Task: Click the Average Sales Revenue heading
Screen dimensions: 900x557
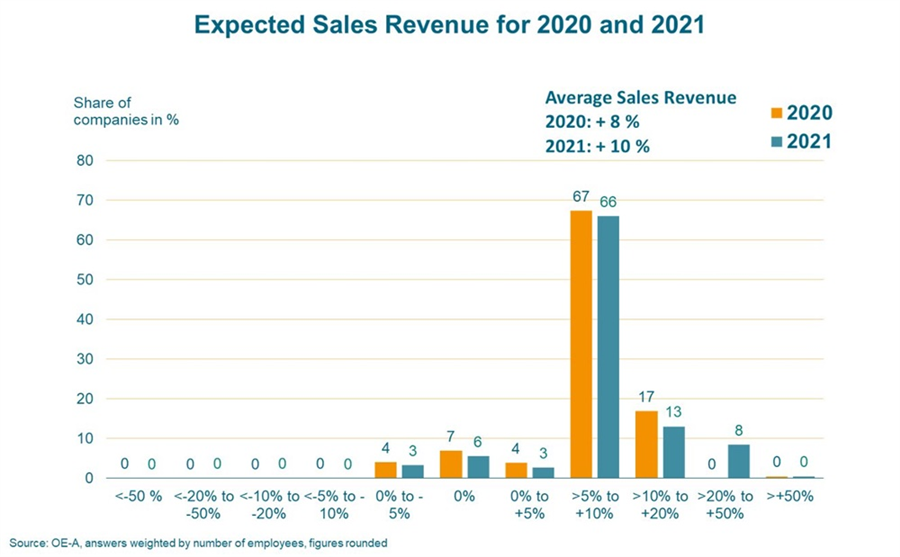Action: click(x=641, y=98)
